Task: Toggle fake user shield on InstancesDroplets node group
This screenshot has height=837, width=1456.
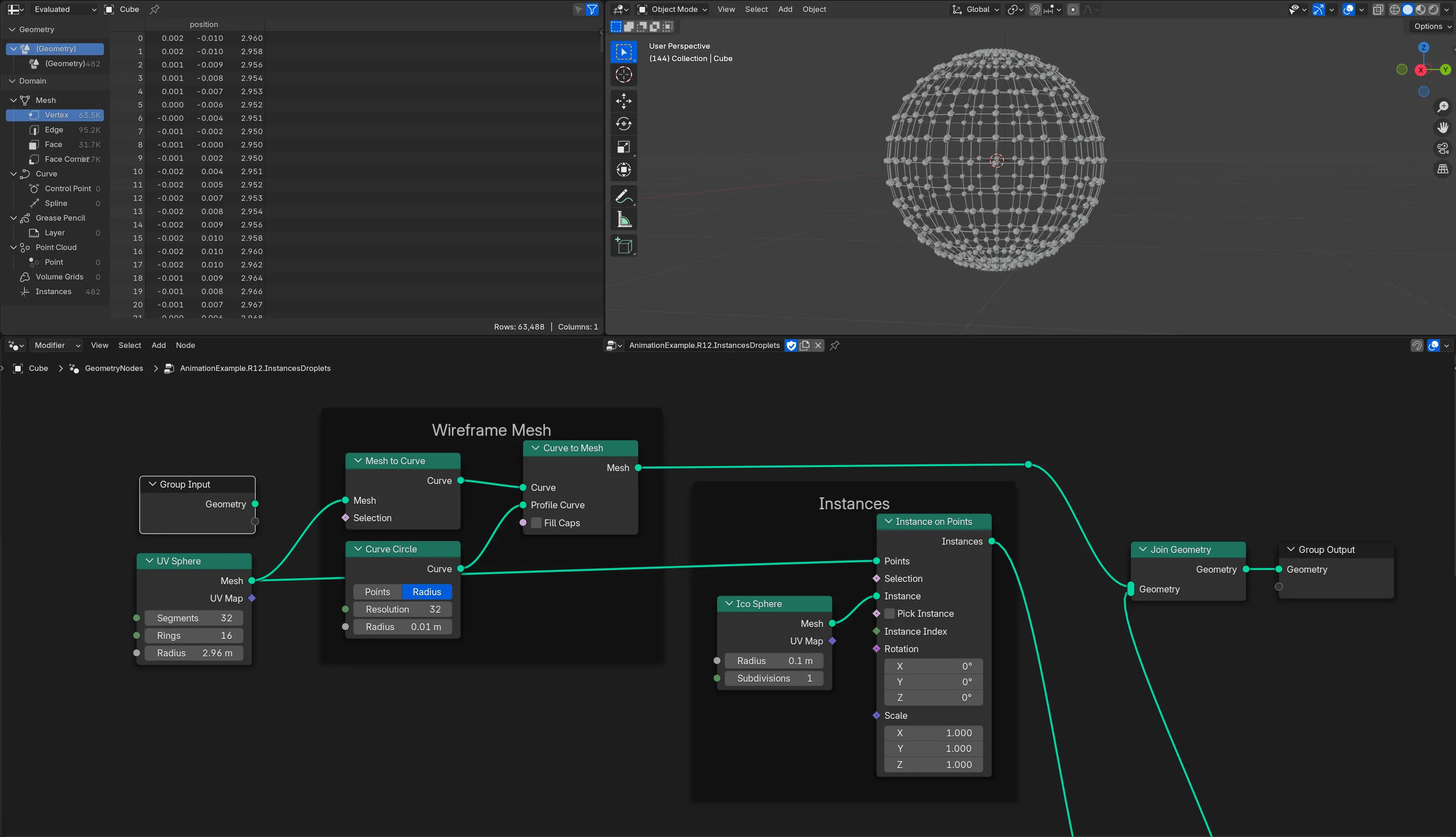Action: click(x=791, y=346)
